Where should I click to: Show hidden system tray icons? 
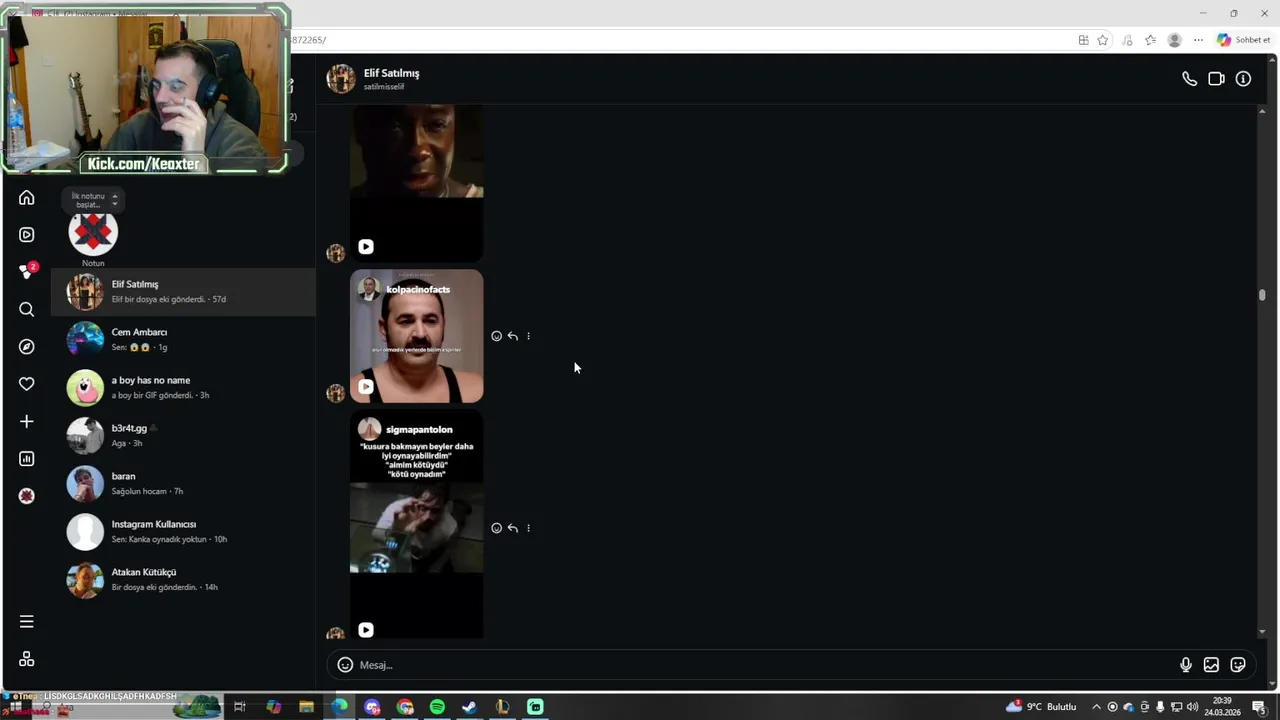(1096, 707)
